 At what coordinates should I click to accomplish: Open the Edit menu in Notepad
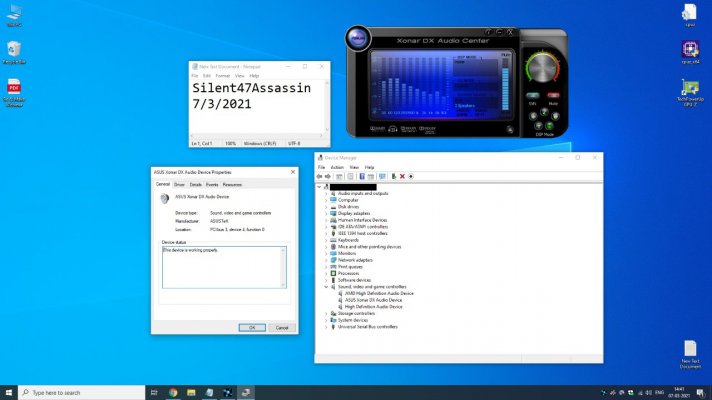(x=207, y=76)
